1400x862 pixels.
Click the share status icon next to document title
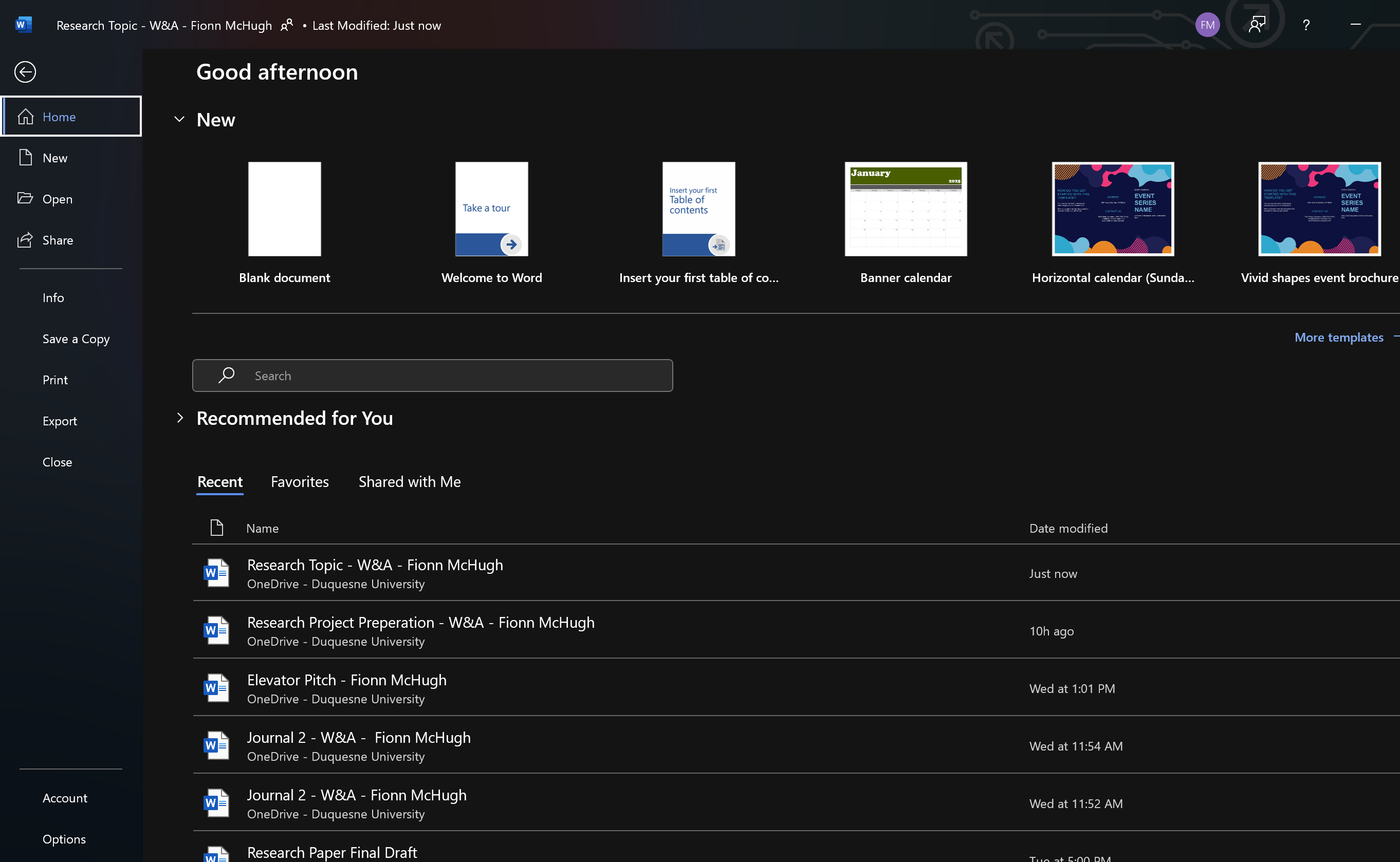click(287, 25)
